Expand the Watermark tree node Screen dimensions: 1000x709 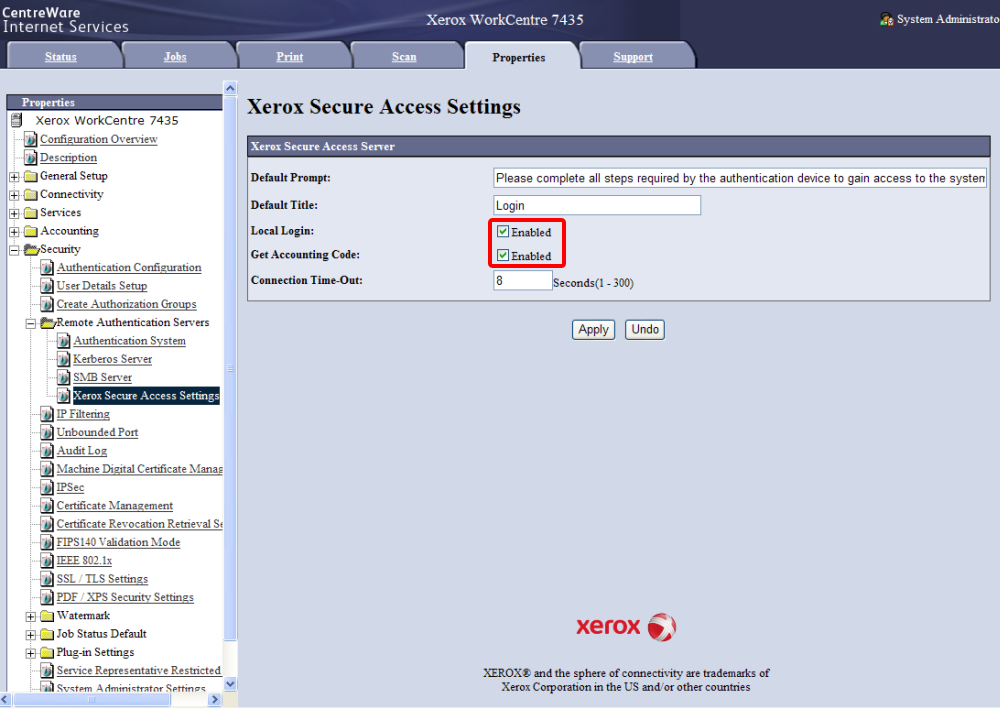31,616
